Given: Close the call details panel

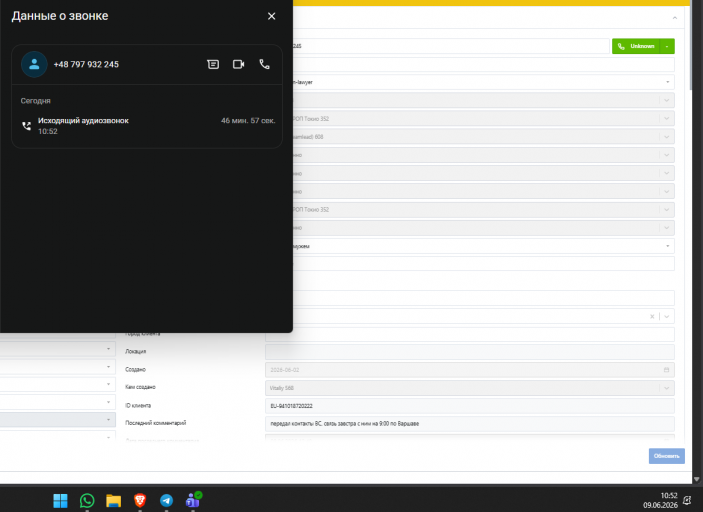Looking at the screenshot, I should pos(271,16).
